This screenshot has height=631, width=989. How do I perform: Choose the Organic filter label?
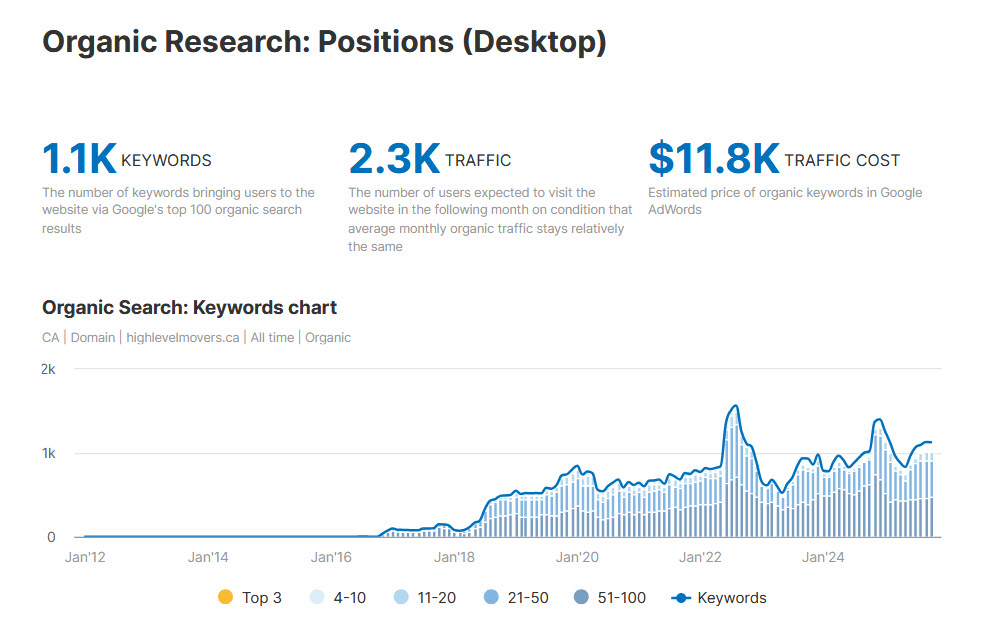coord(328,338)
